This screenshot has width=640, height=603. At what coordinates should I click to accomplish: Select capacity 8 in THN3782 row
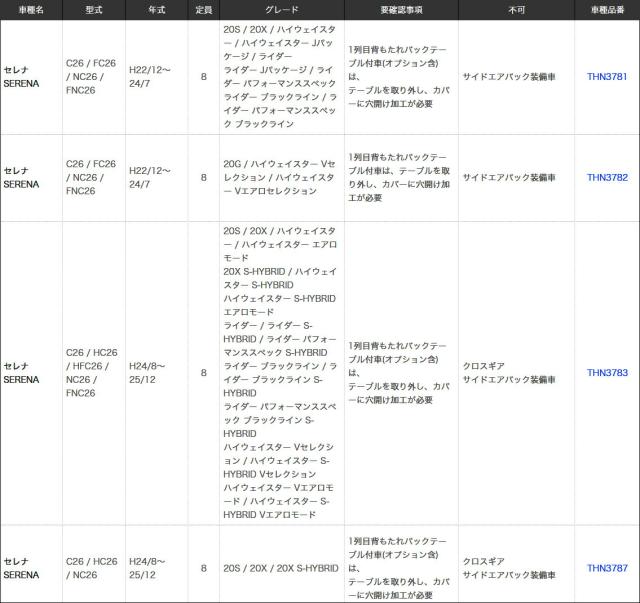click(204, 178)
